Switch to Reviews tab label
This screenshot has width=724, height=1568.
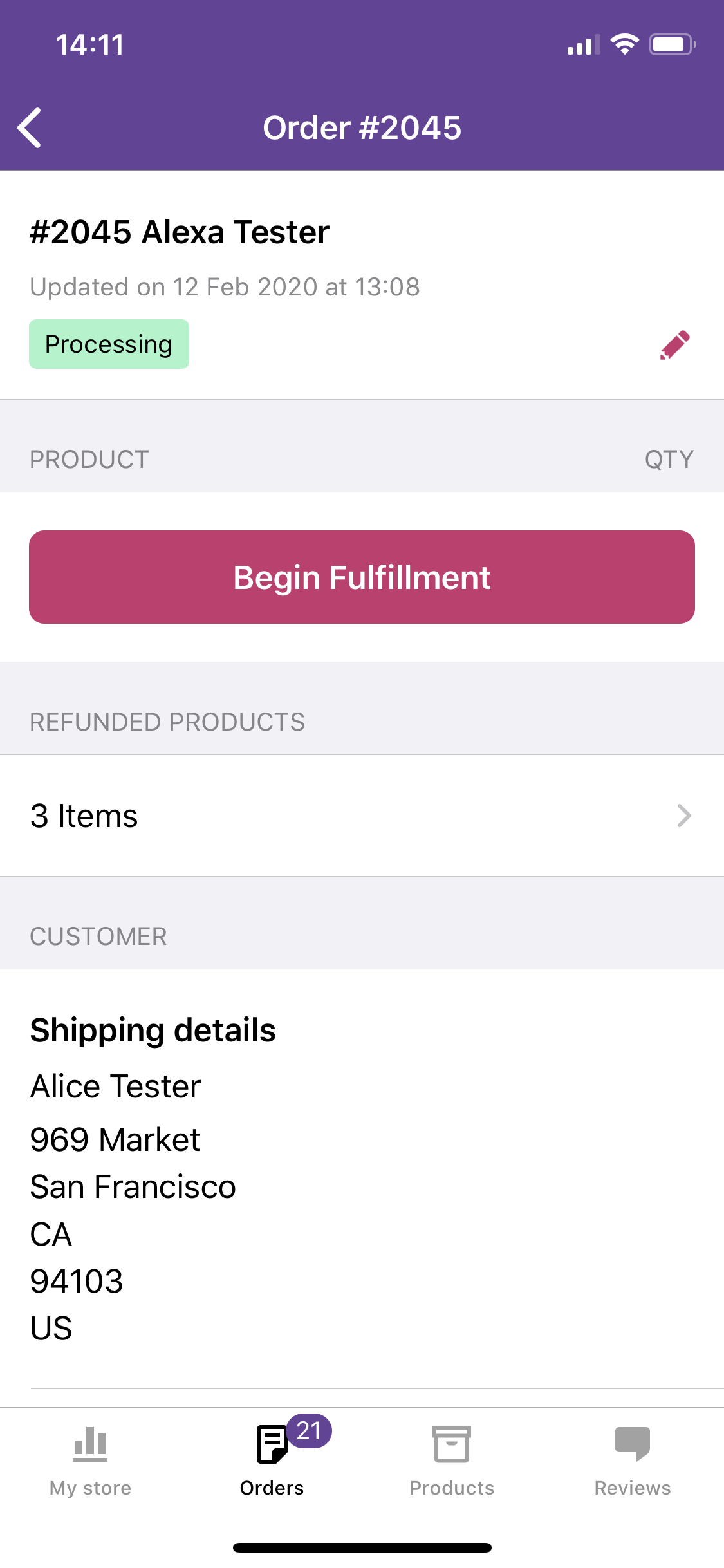tap(633, 1488)
